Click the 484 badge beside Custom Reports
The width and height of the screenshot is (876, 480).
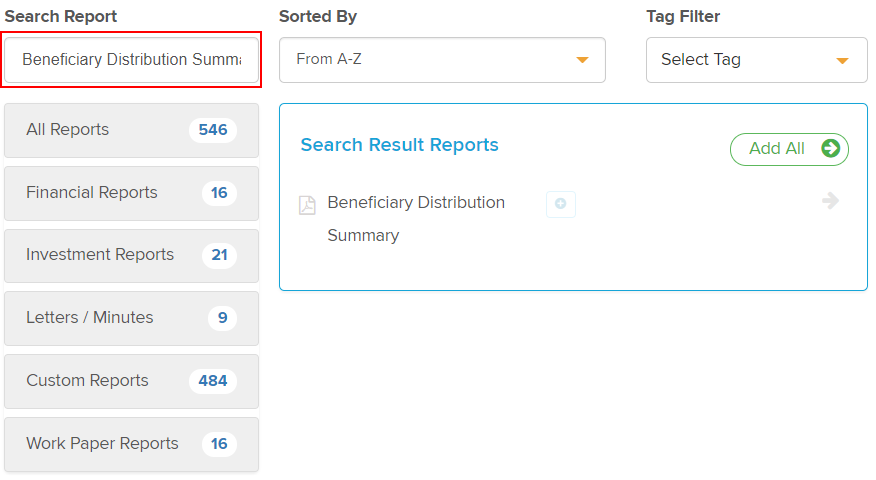[x=213, y=381]
